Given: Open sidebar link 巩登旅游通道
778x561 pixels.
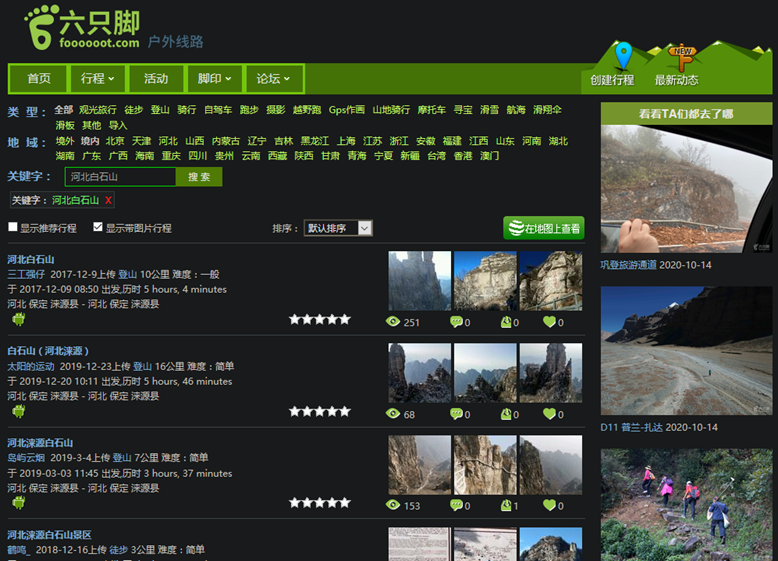Looking at the screenshot, I should coord(629,265).
